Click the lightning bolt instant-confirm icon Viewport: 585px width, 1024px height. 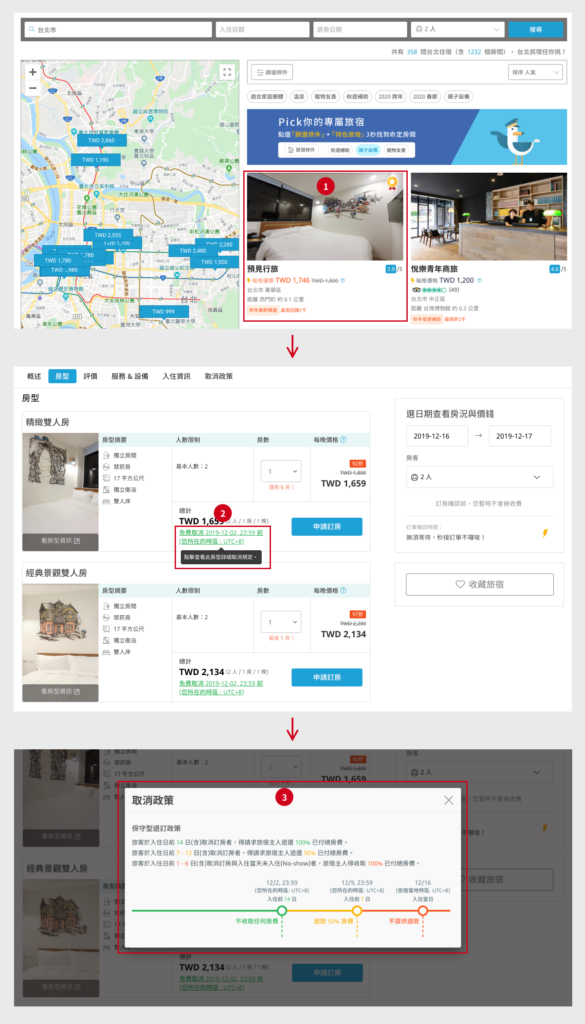click(545, 534)
